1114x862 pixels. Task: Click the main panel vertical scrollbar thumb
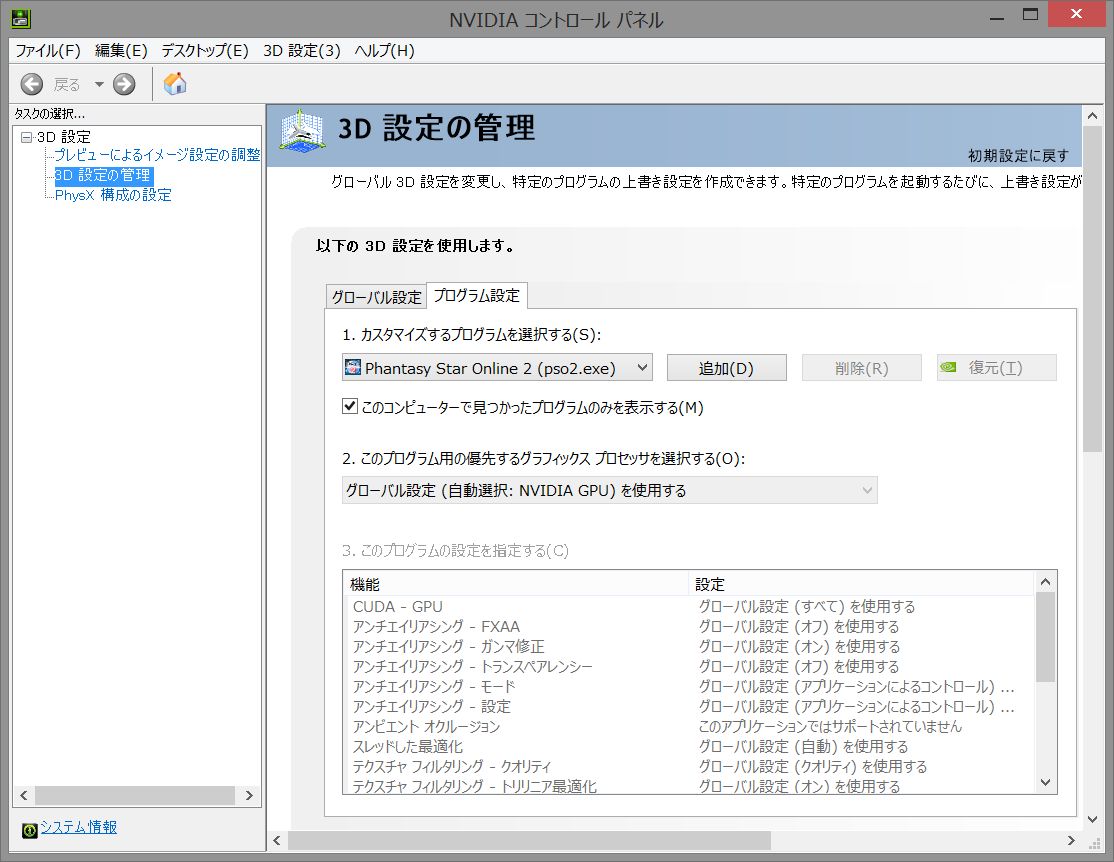tap(1092, 289)
